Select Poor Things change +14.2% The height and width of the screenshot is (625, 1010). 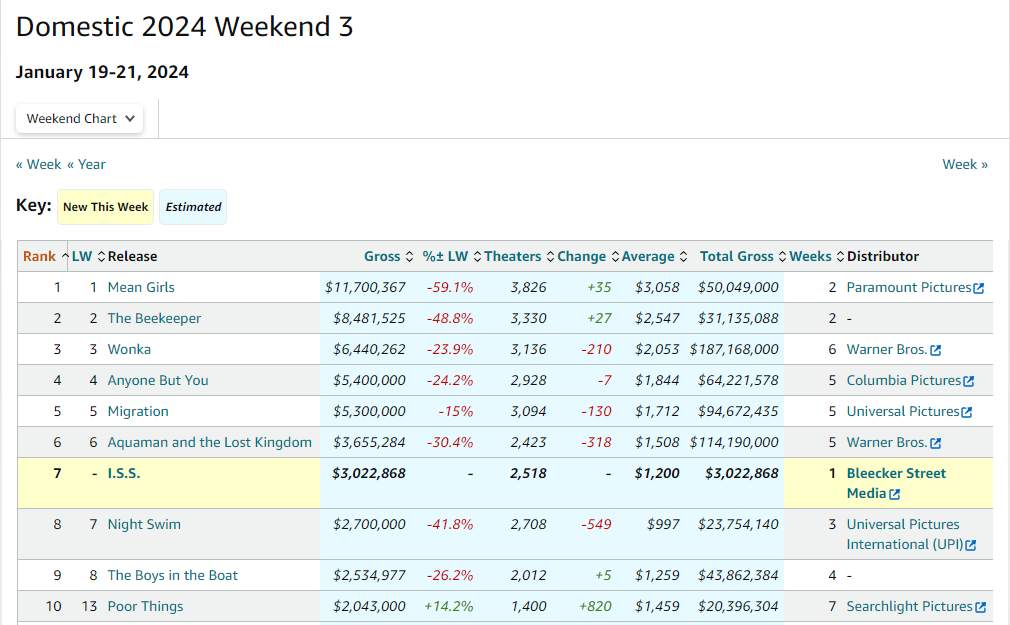point(448,606)
